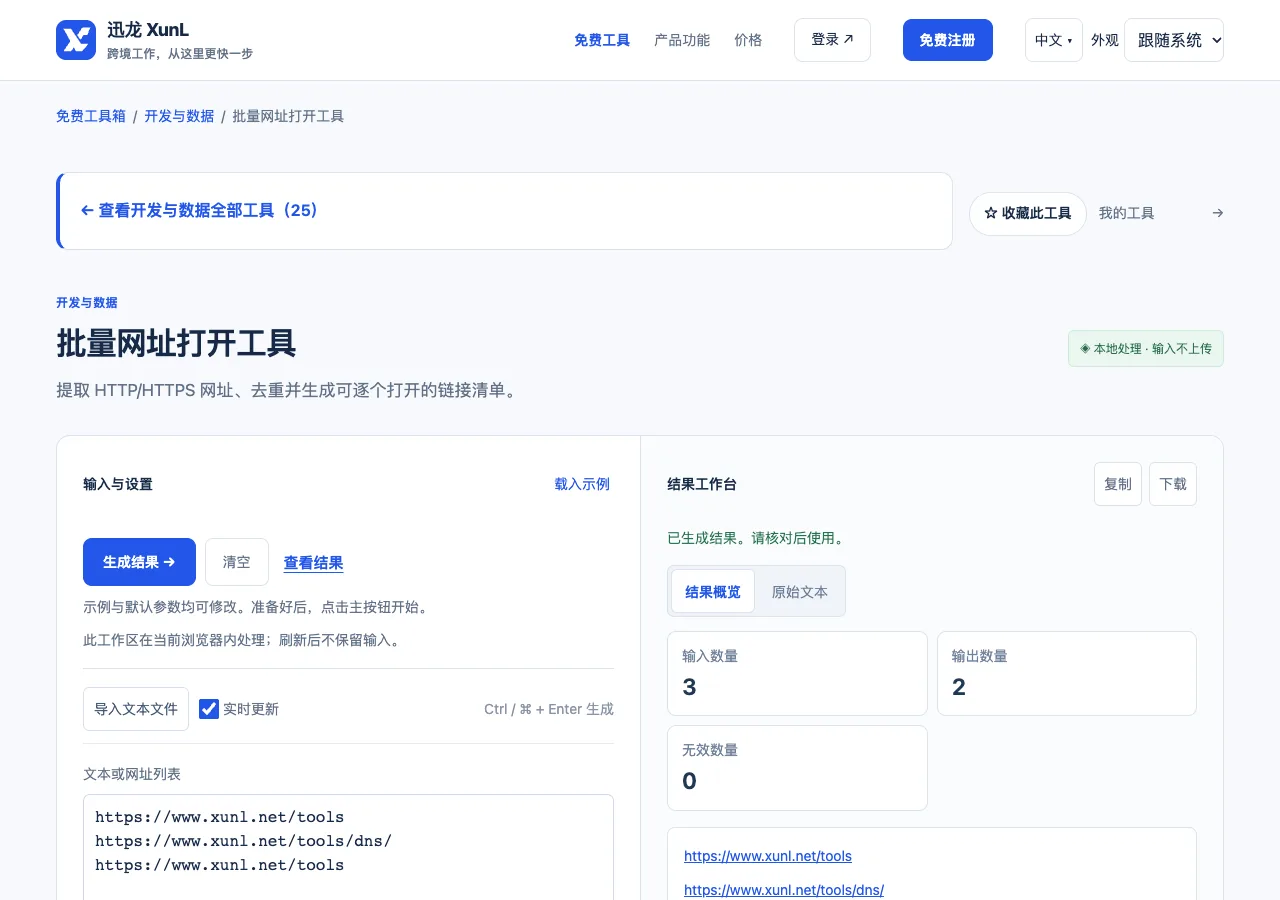Click the 下载 button
Image resolution: width=1280 pixels, height=900 pixels.
1173,484
